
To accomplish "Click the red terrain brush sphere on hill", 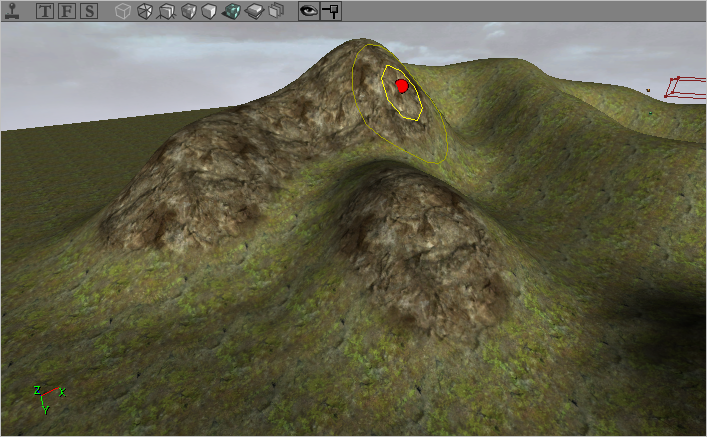I will (401, 86).
